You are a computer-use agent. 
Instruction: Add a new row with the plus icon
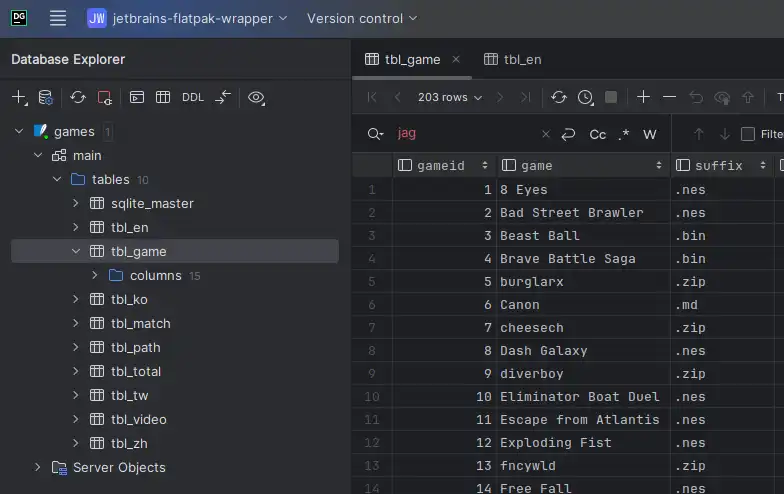click(x=643, y=97)
